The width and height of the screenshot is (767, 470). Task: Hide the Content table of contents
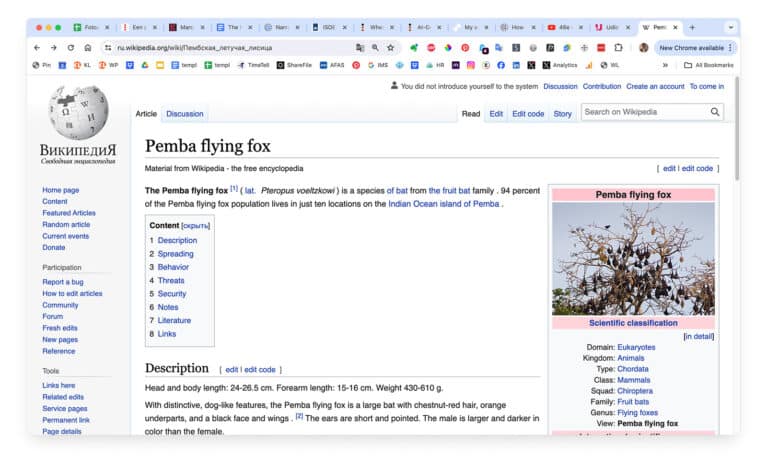tap(196, 226)
